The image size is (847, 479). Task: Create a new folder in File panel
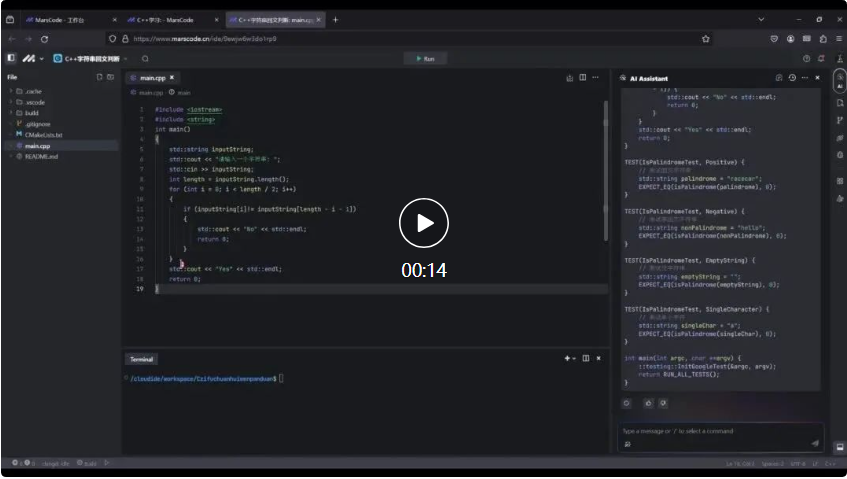point(110,77)
